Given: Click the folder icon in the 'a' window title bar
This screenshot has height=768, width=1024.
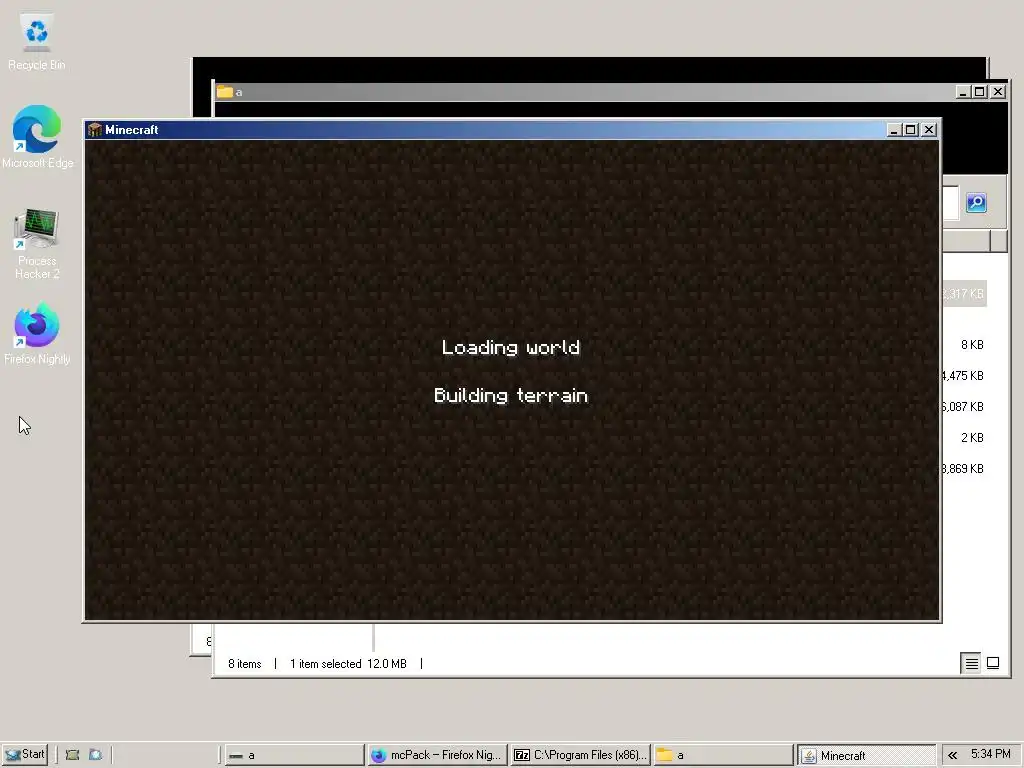Looking at the screenshot, I should point(225,91).
